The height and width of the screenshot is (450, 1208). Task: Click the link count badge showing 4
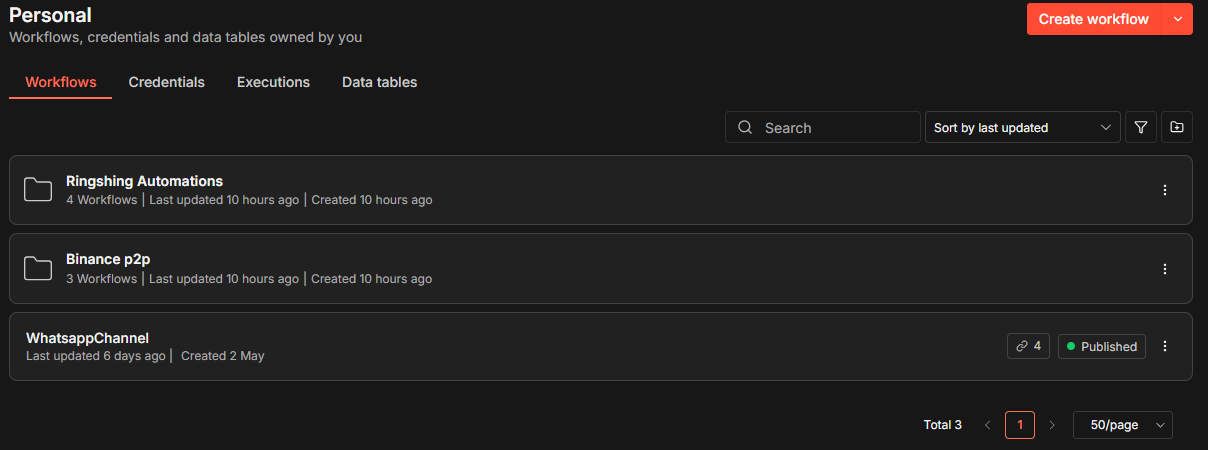tap(1028, 346)
